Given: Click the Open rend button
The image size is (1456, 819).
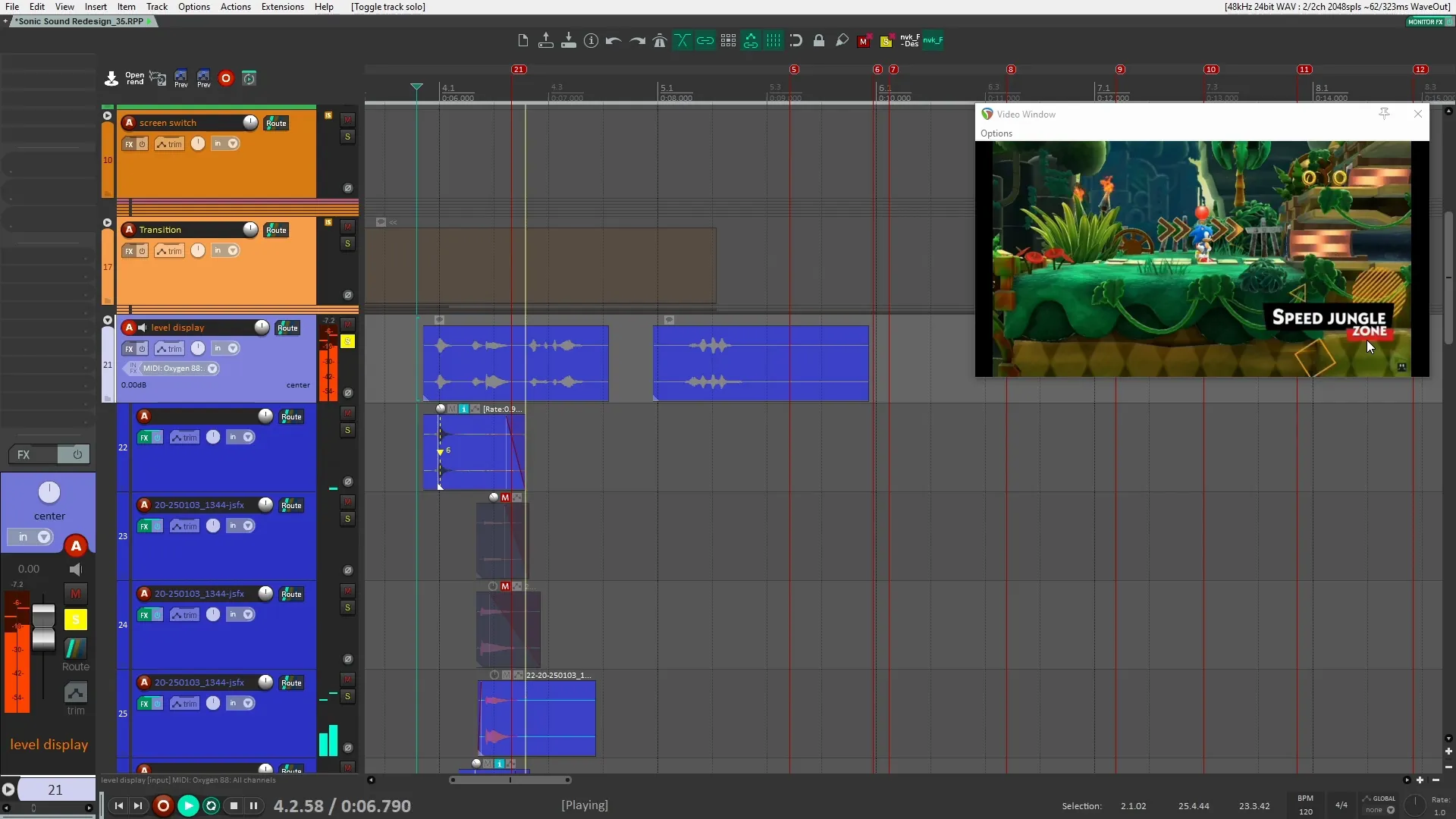Looking at the screenshot, I should coord(135,78).
